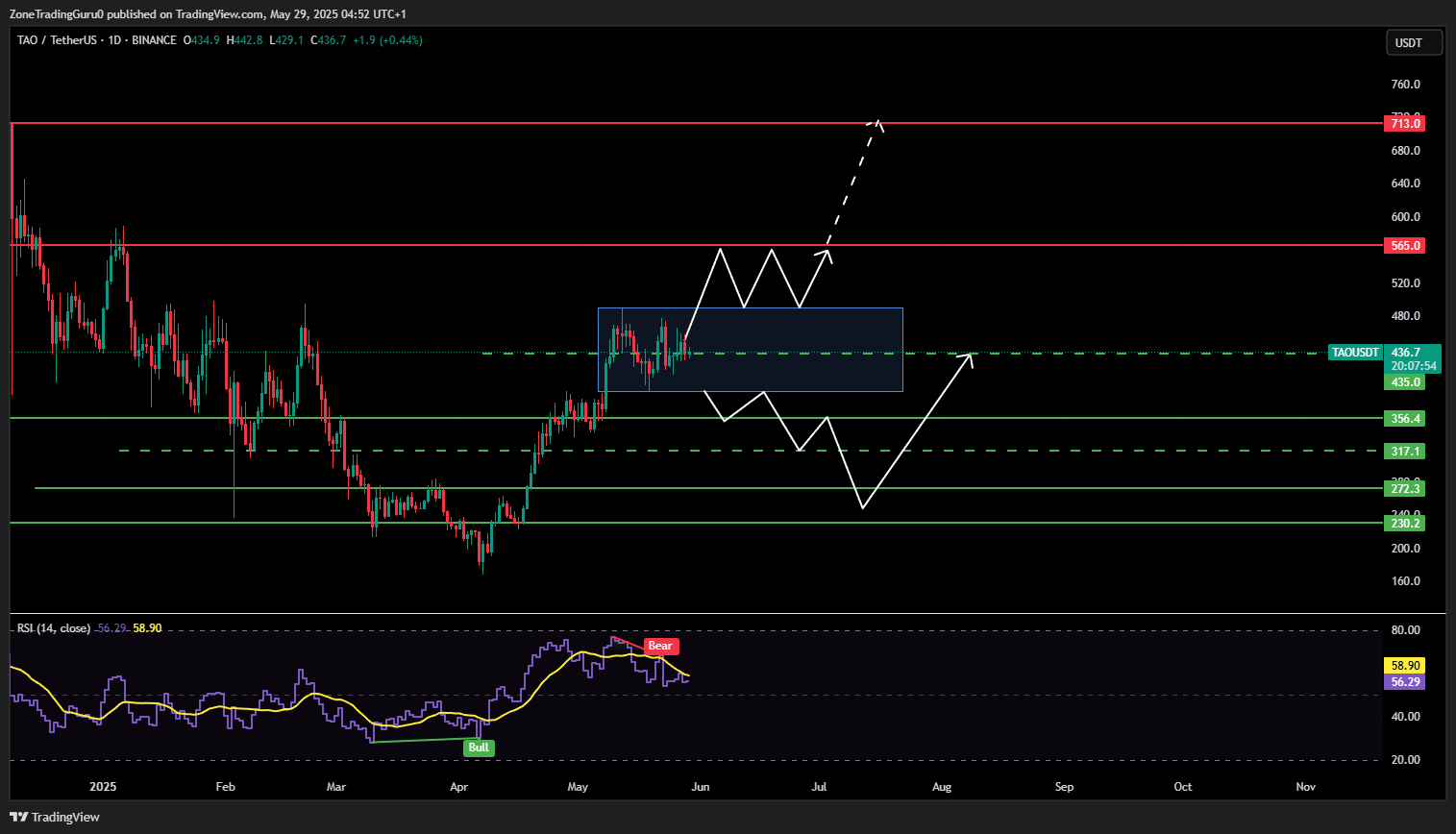Select the 2025 label on time axis
This screenshot has width=1456, height=834.
[102, 786]
